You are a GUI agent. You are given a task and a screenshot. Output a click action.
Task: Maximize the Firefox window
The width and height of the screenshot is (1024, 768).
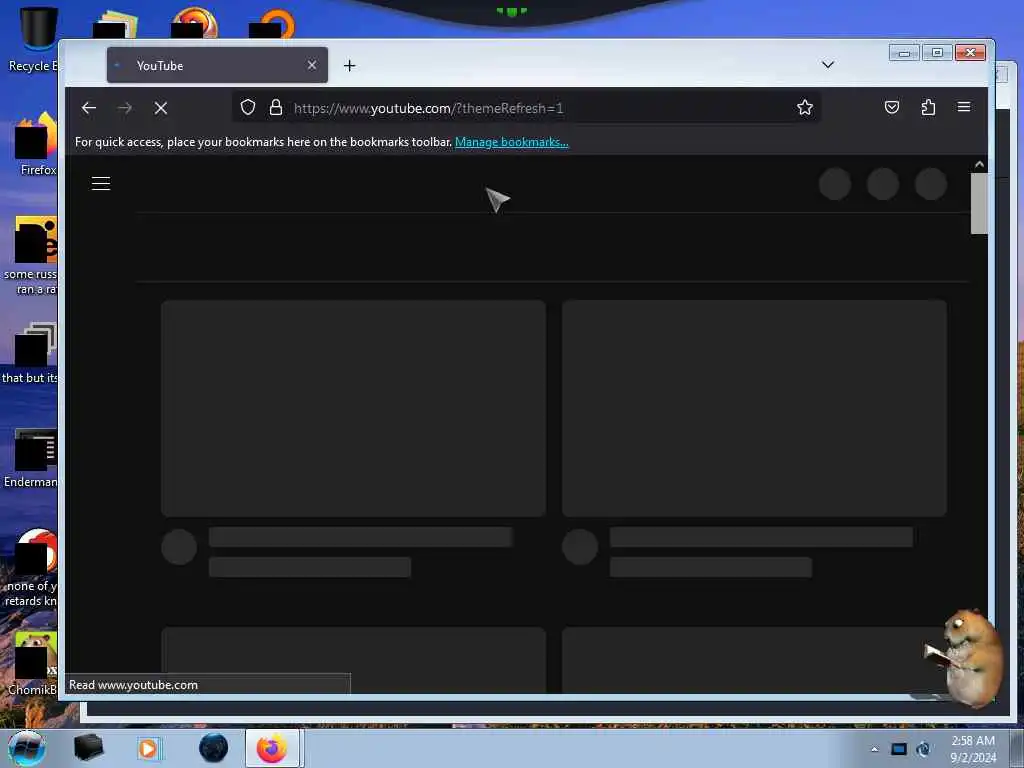pyautogui.click(x=937, y=53)
